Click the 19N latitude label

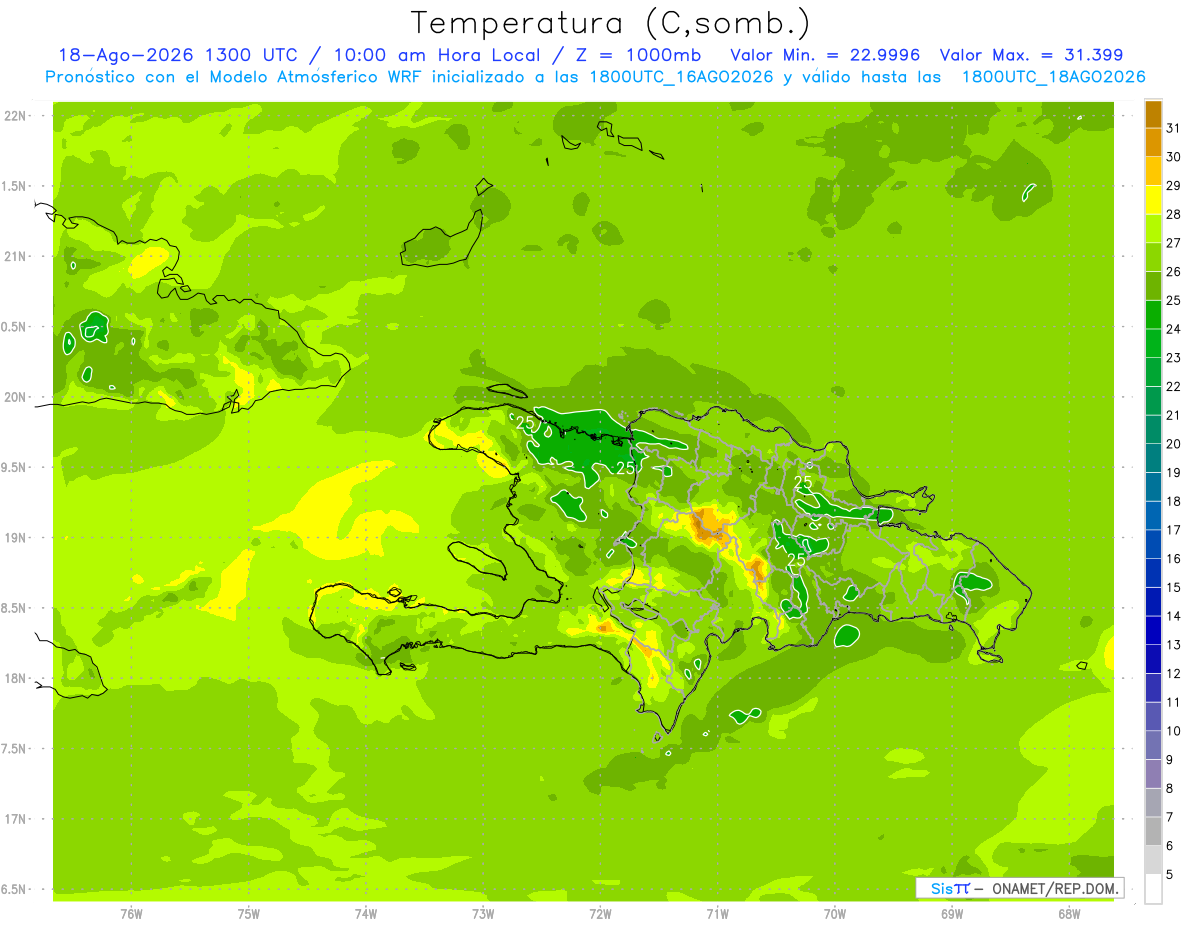15,538
